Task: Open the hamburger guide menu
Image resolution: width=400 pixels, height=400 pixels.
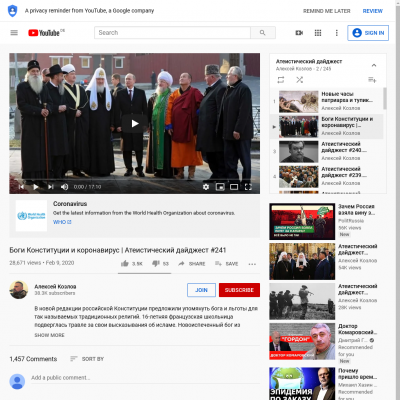Action: click(14, 33)
